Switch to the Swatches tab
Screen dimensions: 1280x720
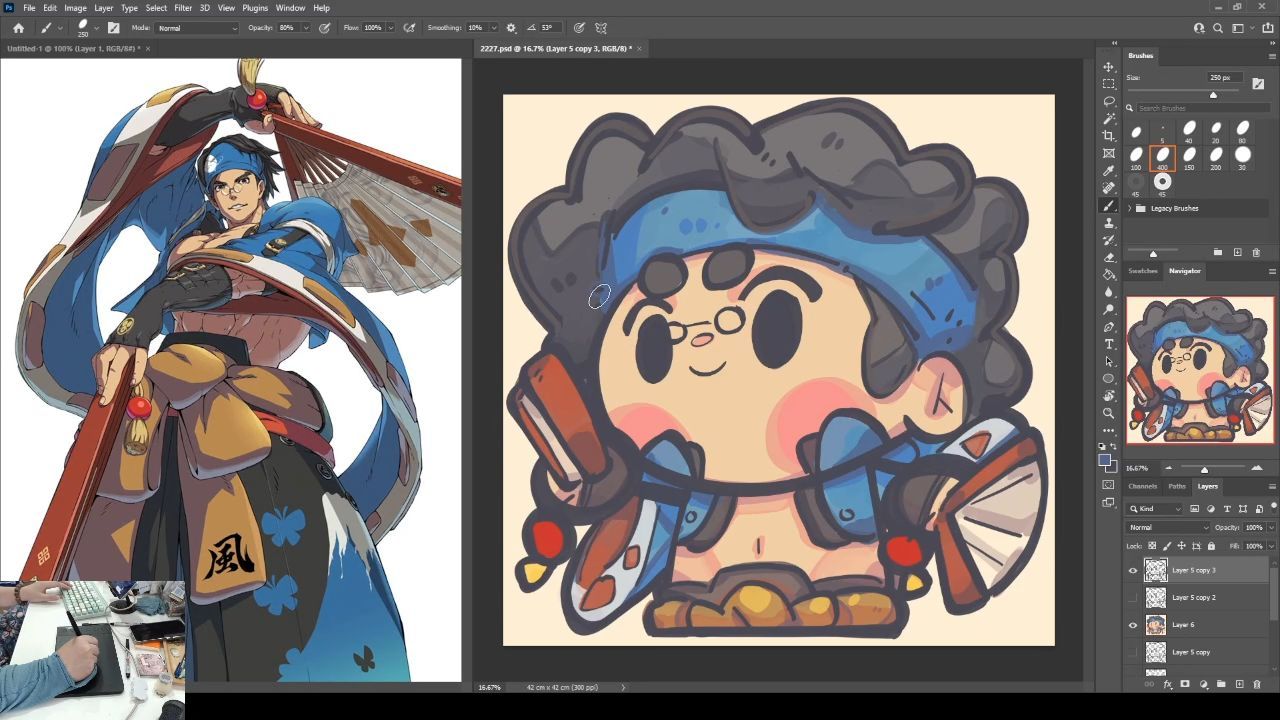pyautogui.click(x=1143, y=271)
